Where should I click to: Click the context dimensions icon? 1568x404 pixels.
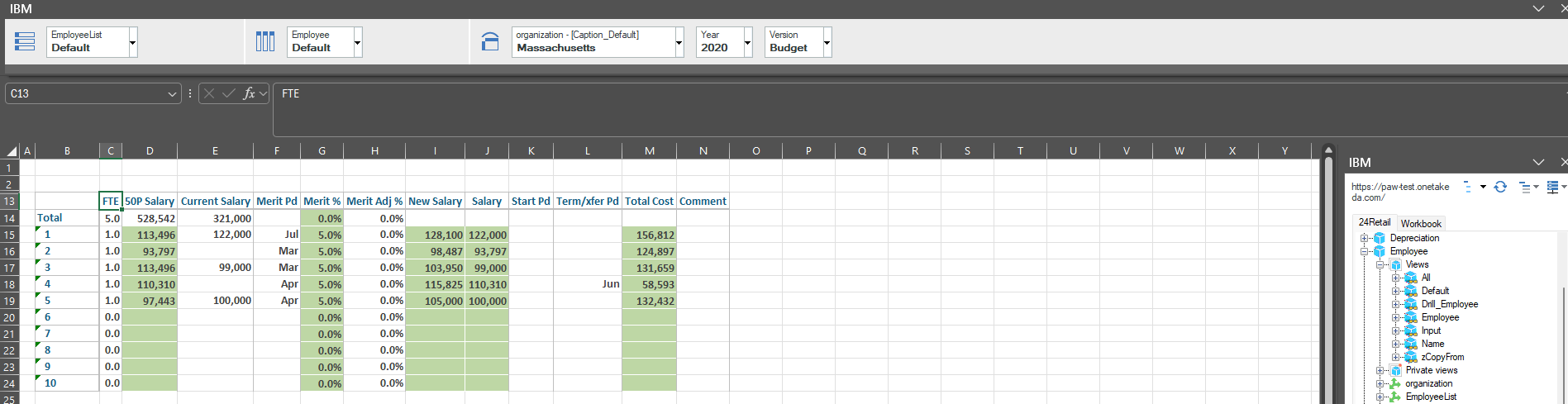490,41
